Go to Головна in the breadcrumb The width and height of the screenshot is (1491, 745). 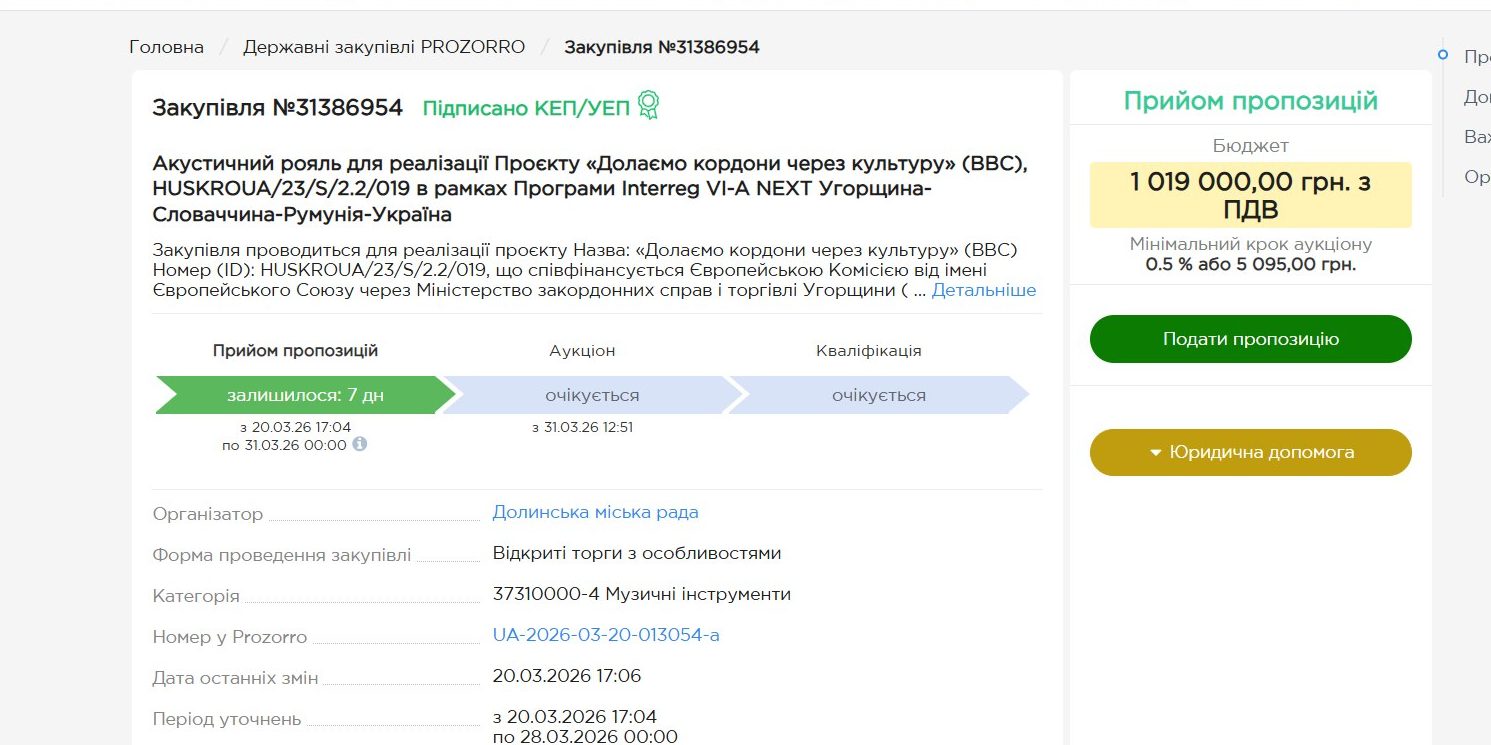click(166, 47)
